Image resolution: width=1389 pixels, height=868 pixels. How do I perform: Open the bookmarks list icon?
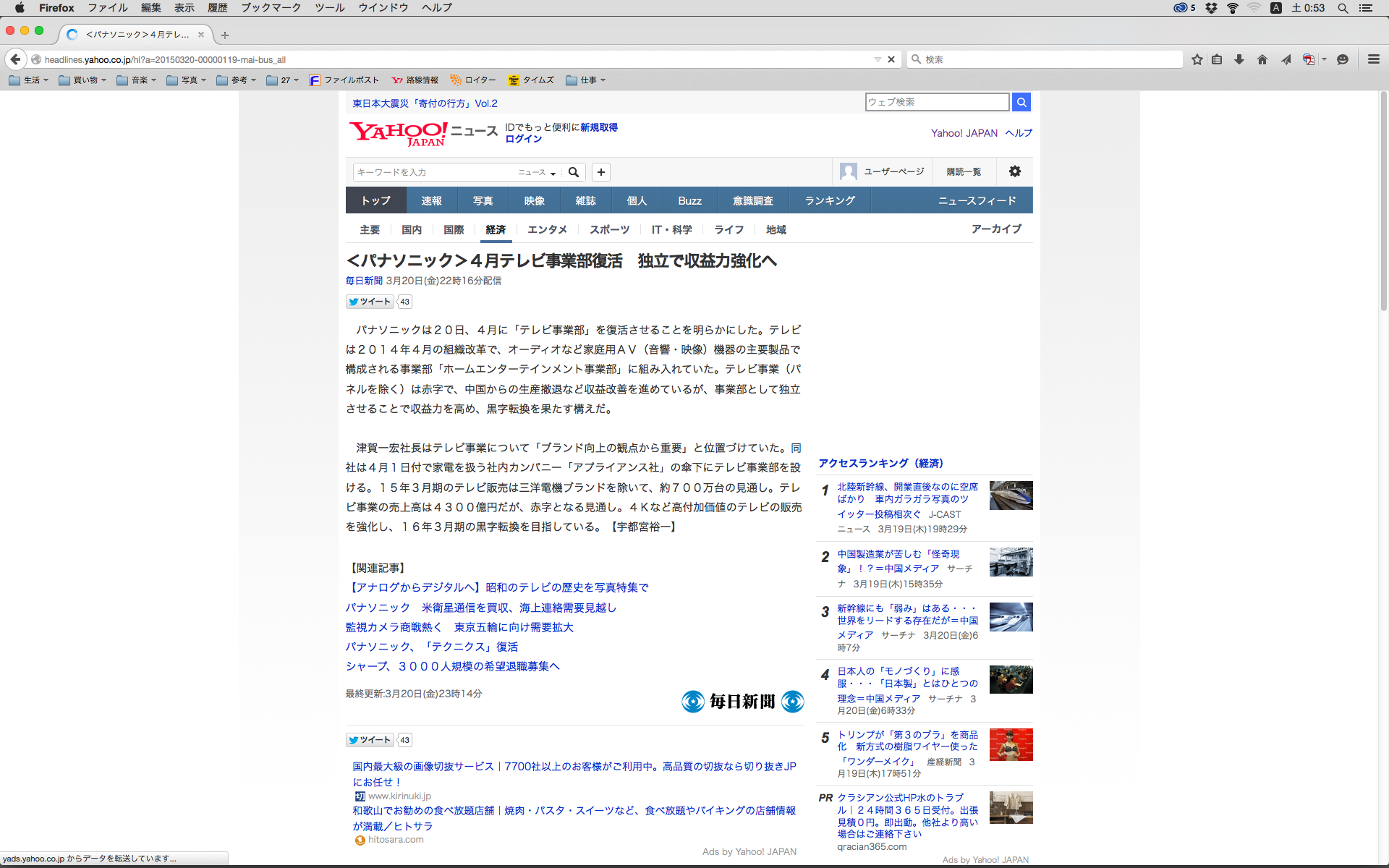click(x=1218, y=59)
